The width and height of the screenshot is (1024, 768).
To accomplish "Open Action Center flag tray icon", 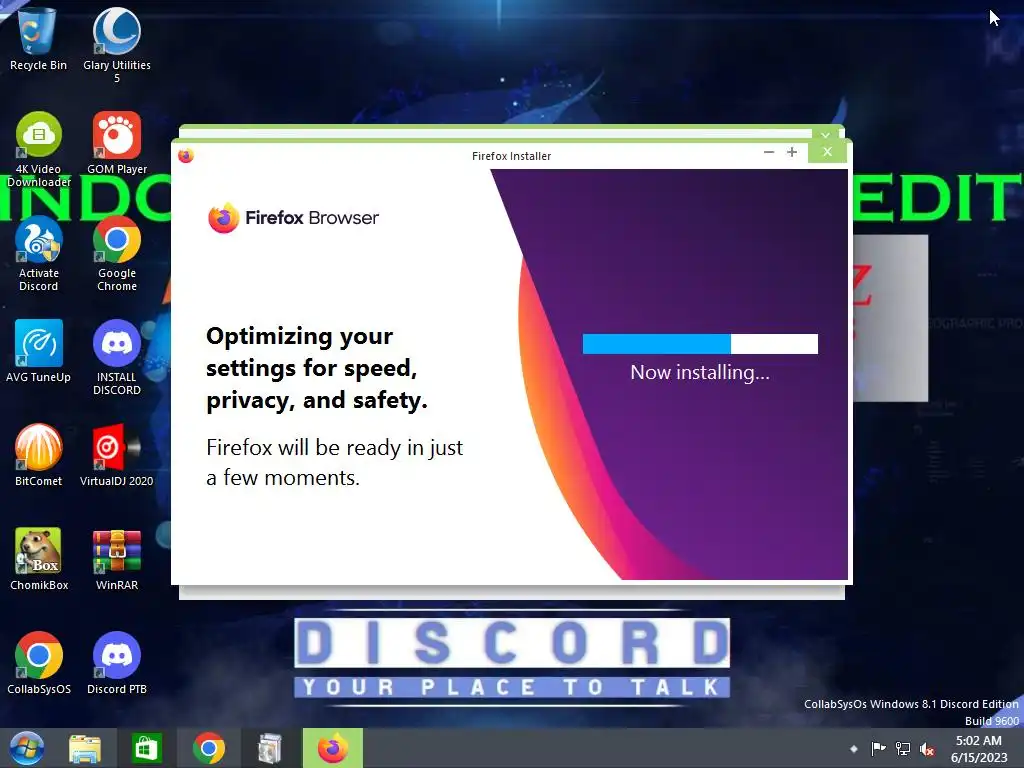I will (x=878, y=748).
